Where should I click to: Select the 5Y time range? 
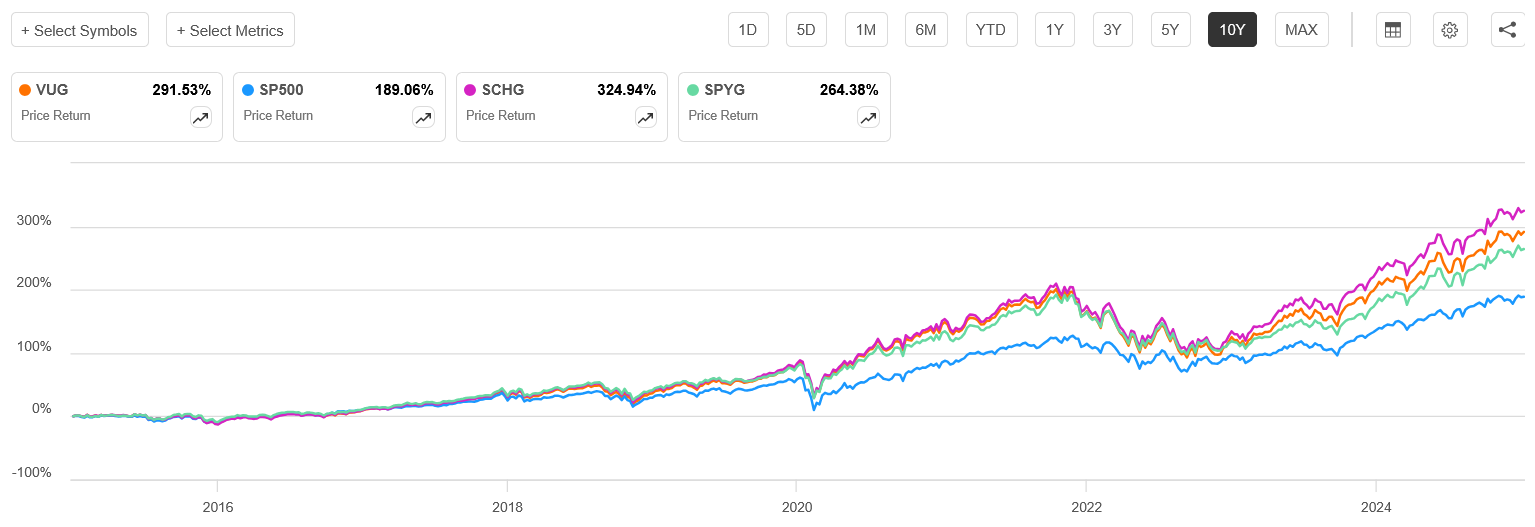pos(1170,30)
